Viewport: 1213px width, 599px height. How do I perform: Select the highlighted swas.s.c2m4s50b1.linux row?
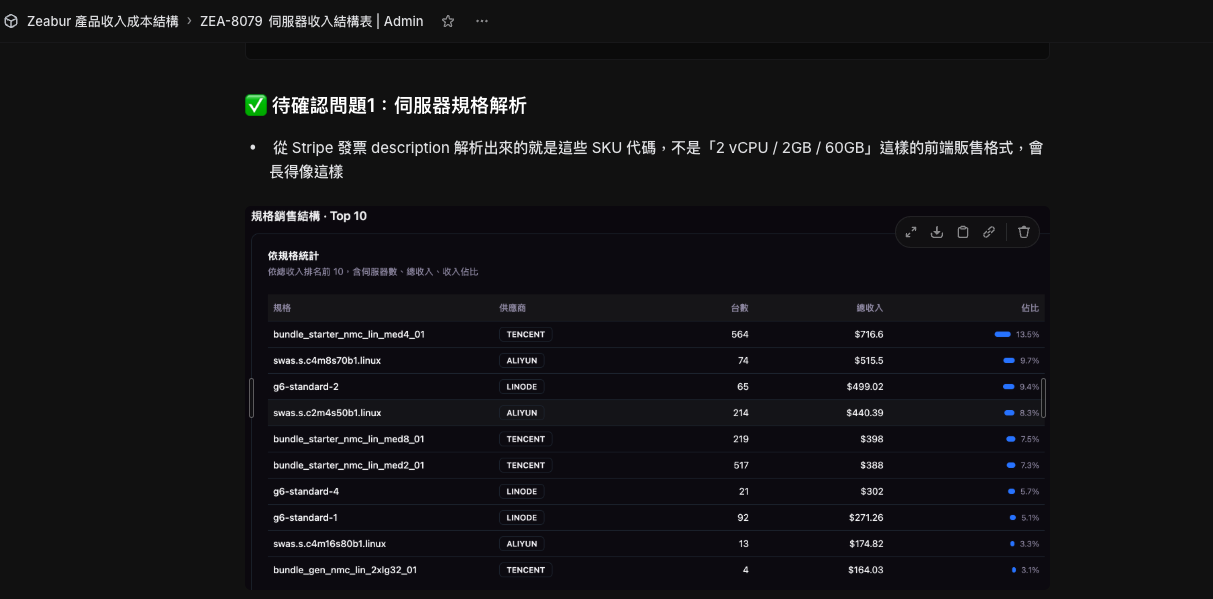[x=650, y=412]
